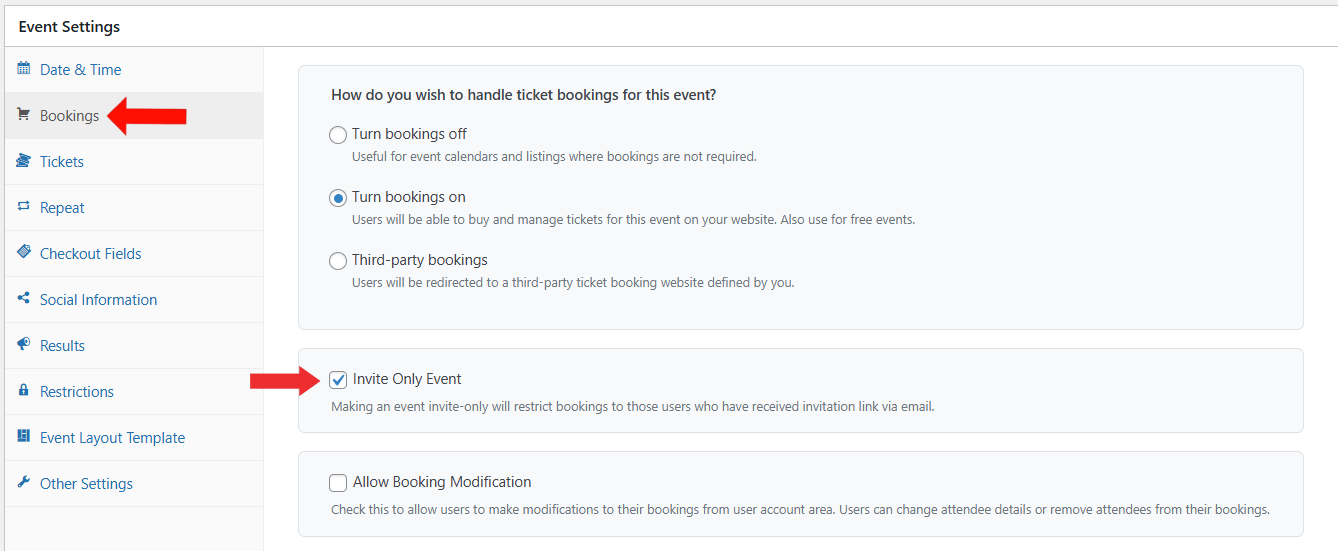This screenshot has height=551, width=1338.
Task: Switch to Social Information tab
Action: coord(134,300)
